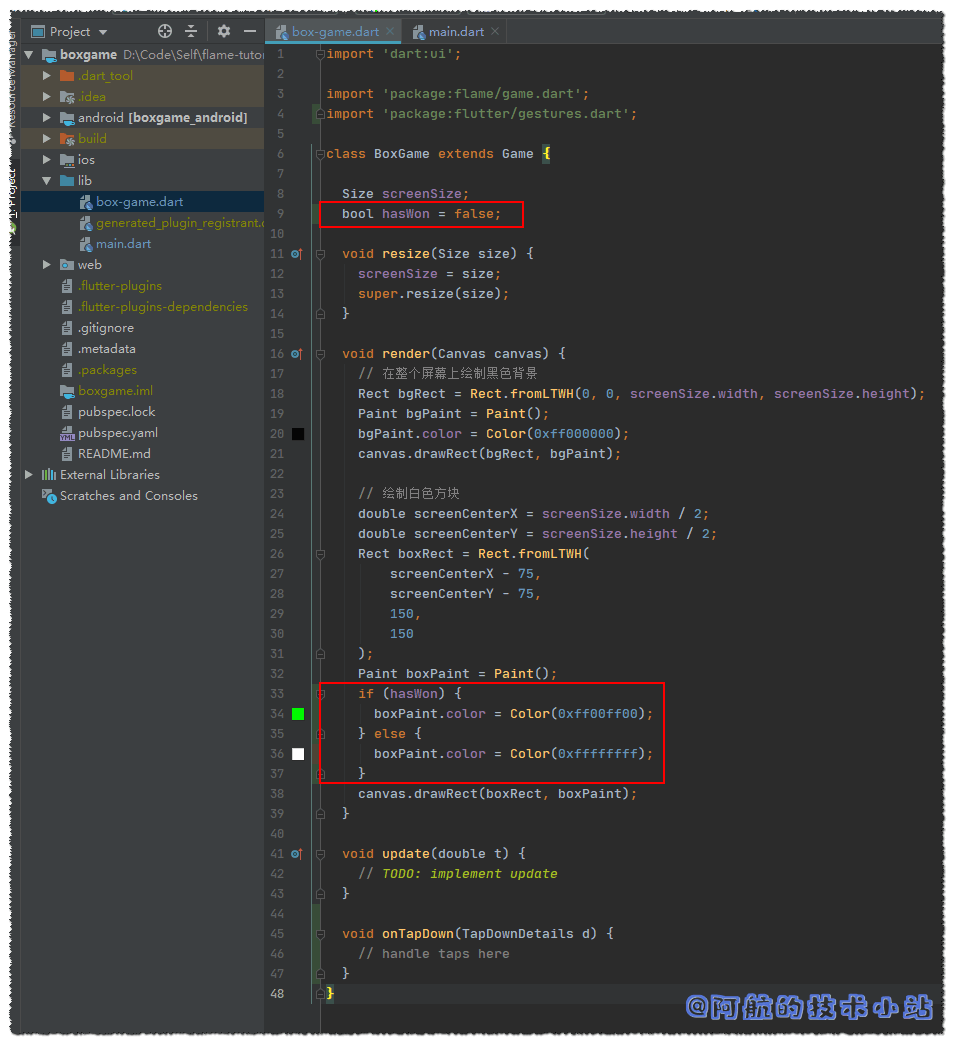Click the override marker beside resize method
Screen dimensions: 954x1044
(296, 254)
